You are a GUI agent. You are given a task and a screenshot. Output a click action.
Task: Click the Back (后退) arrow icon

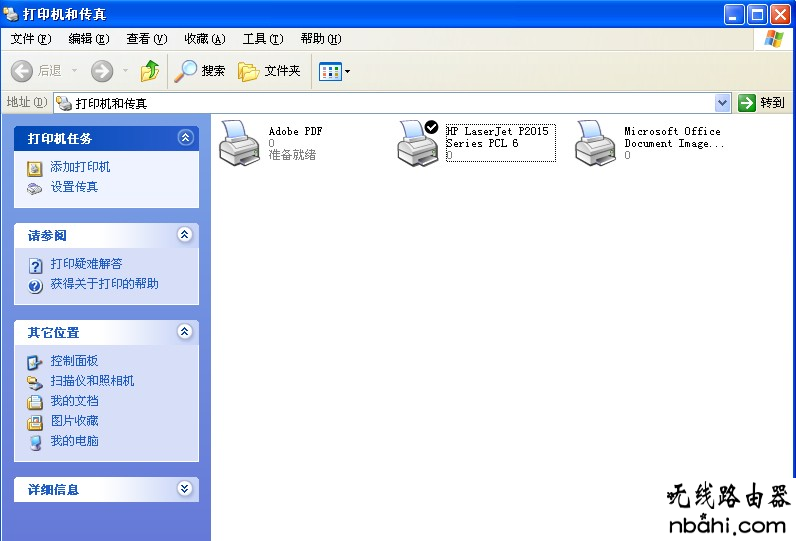point(22,71)
